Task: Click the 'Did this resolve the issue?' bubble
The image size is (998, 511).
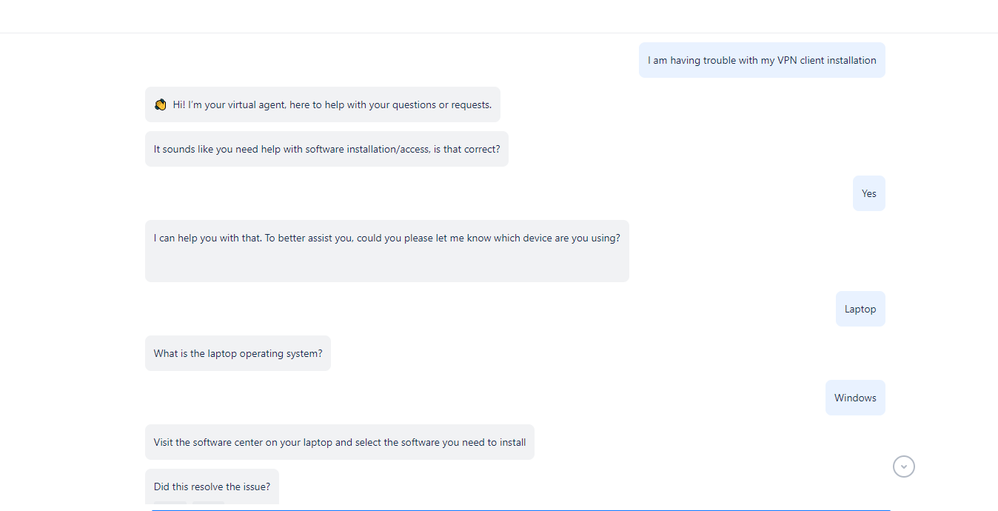Action: [212, 486]
